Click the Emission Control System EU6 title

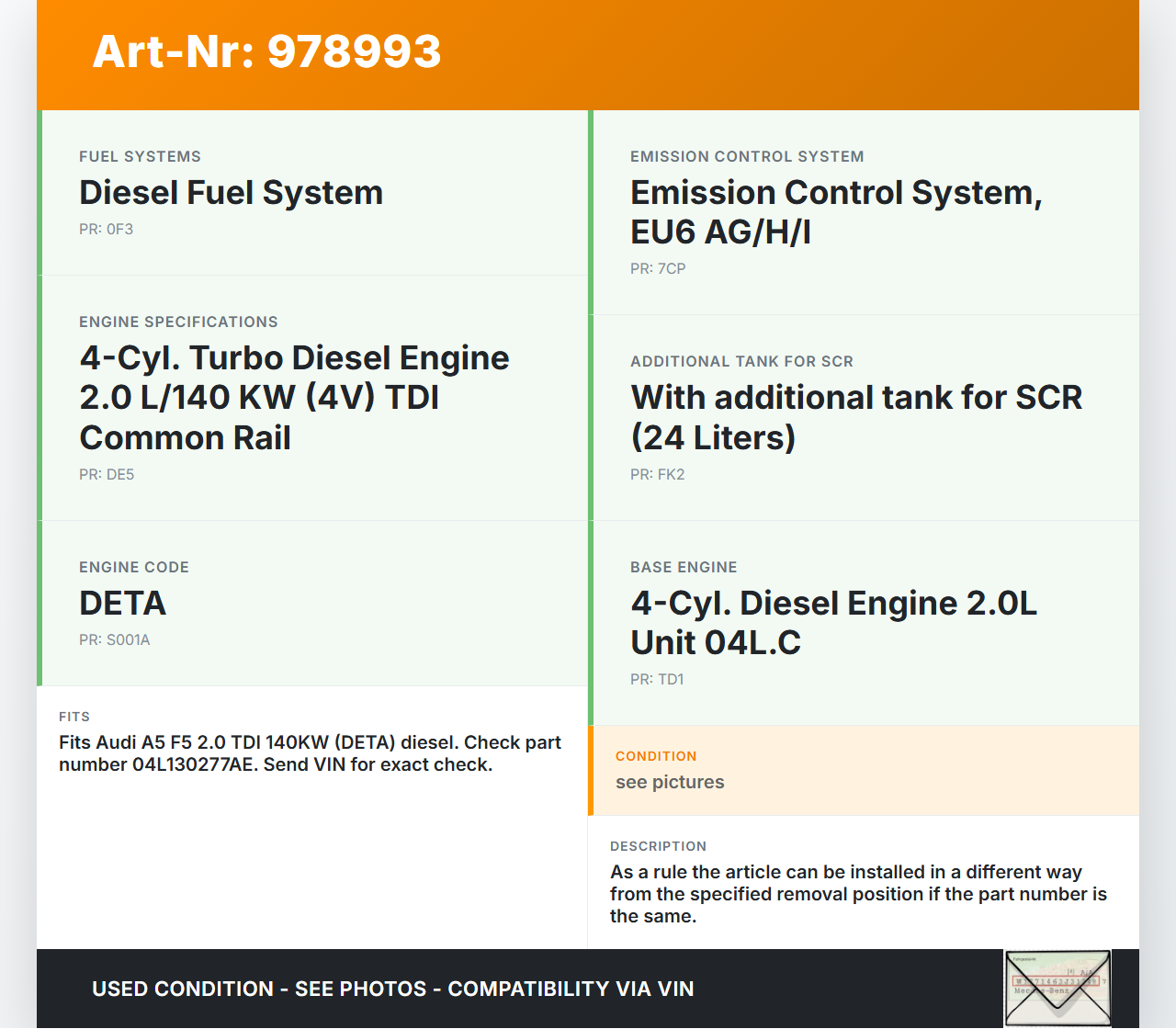[835, 212]
